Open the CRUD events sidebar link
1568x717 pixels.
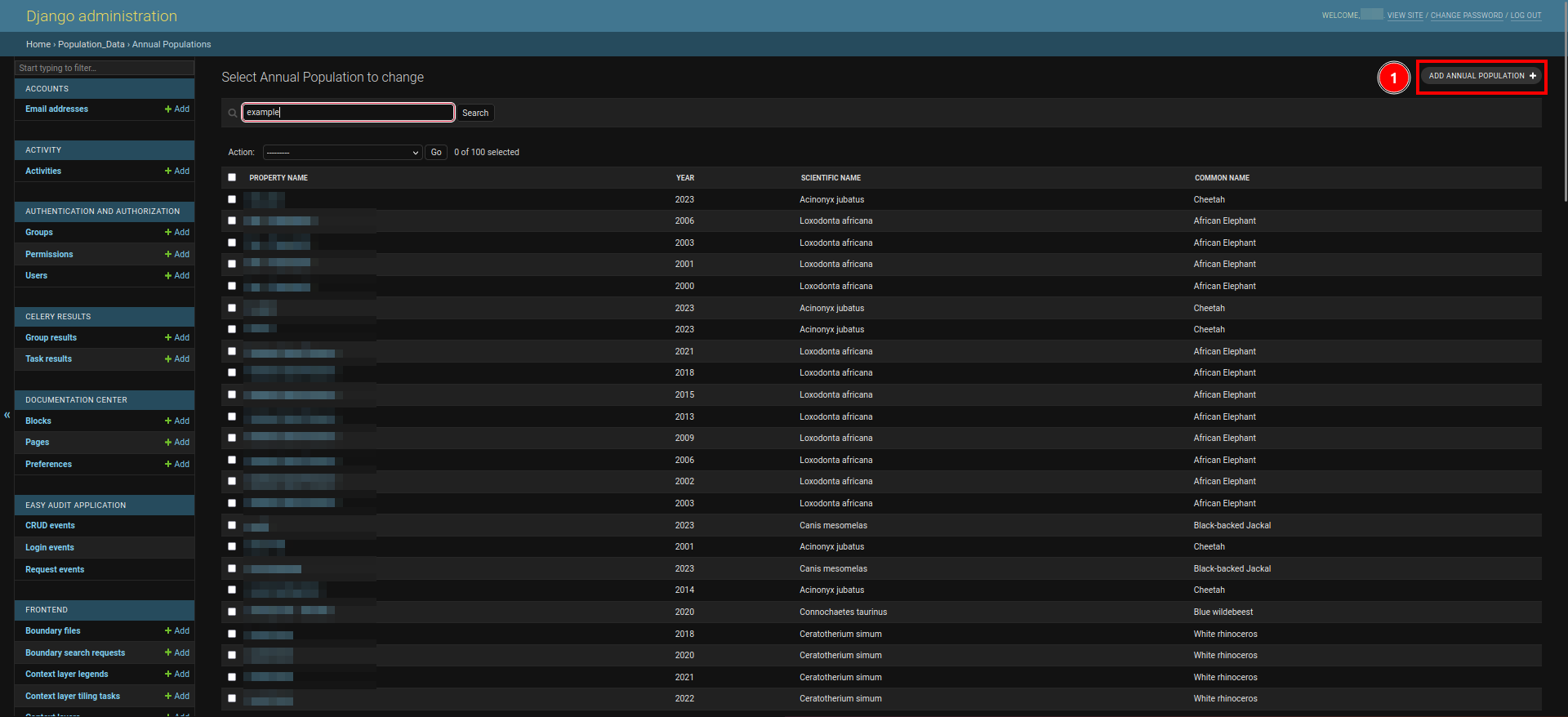tap(50, 526)
